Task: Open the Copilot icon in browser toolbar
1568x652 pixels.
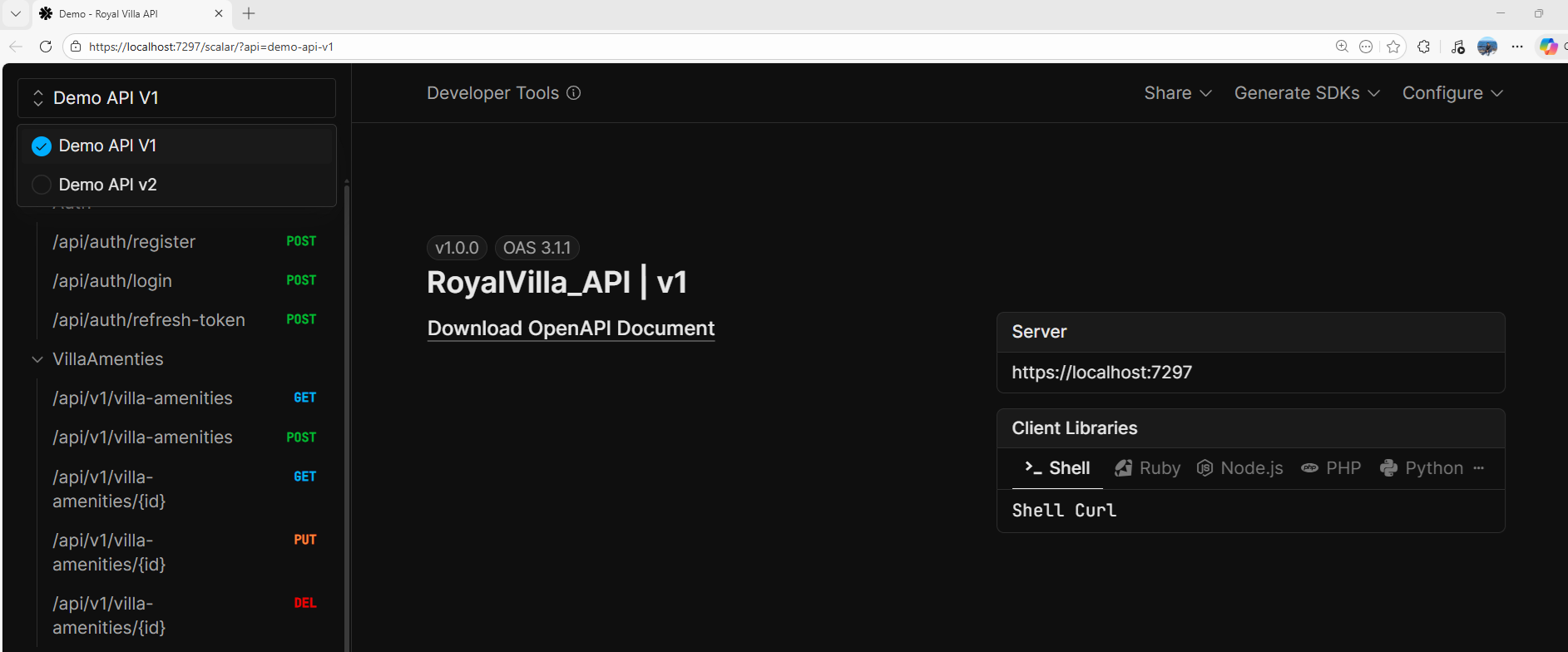Action: click(x=1548, y=47)
